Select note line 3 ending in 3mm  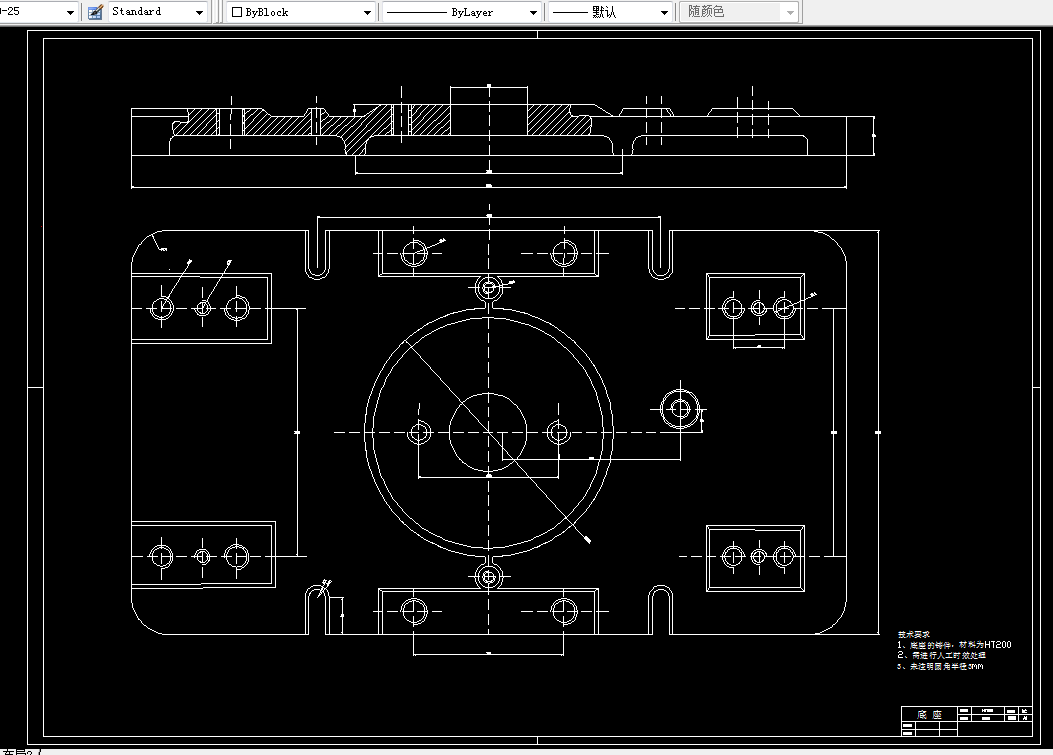click(940, 666)
